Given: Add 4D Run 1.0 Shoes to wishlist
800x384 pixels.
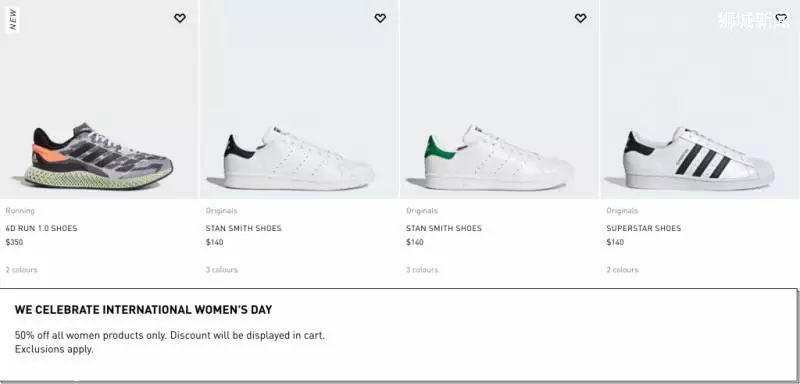Looking at the screenshot, I should click(x=180, y=18).
